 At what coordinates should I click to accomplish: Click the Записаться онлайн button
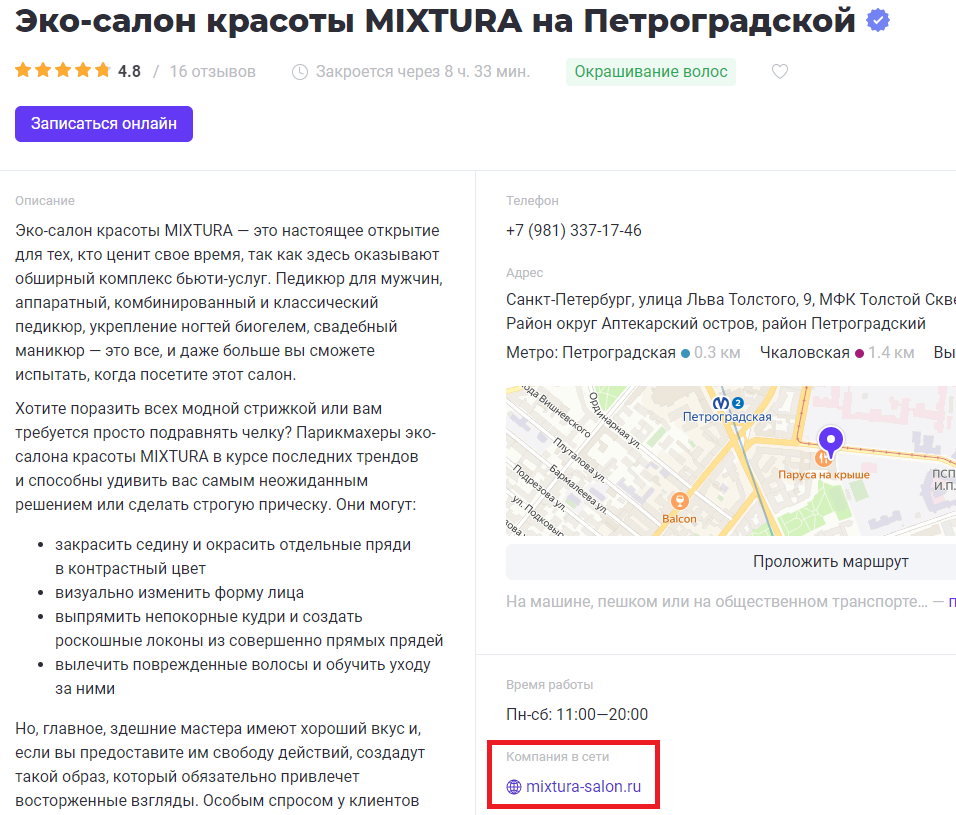pos(103,123)
